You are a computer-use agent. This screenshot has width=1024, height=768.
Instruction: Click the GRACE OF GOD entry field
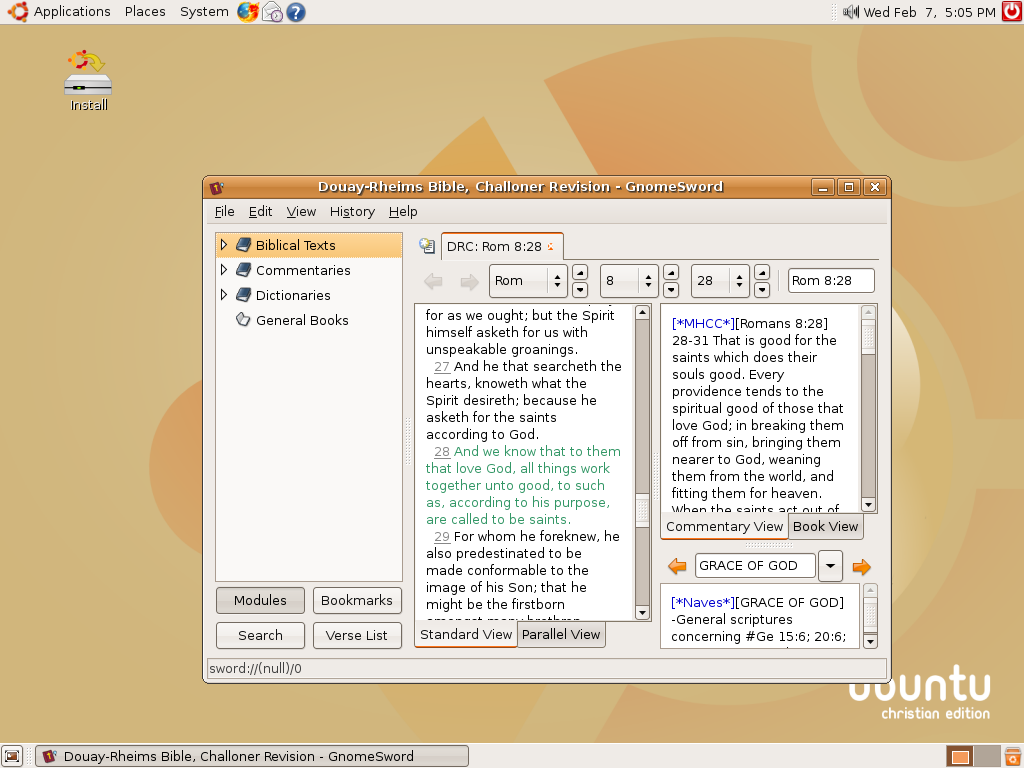[x=755, y=566]
